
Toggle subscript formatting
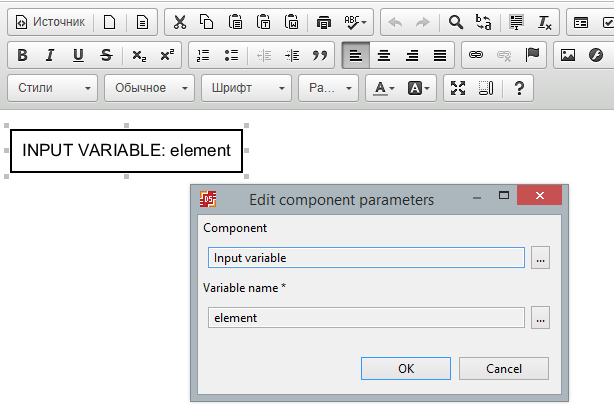click(x=139, y=55)
